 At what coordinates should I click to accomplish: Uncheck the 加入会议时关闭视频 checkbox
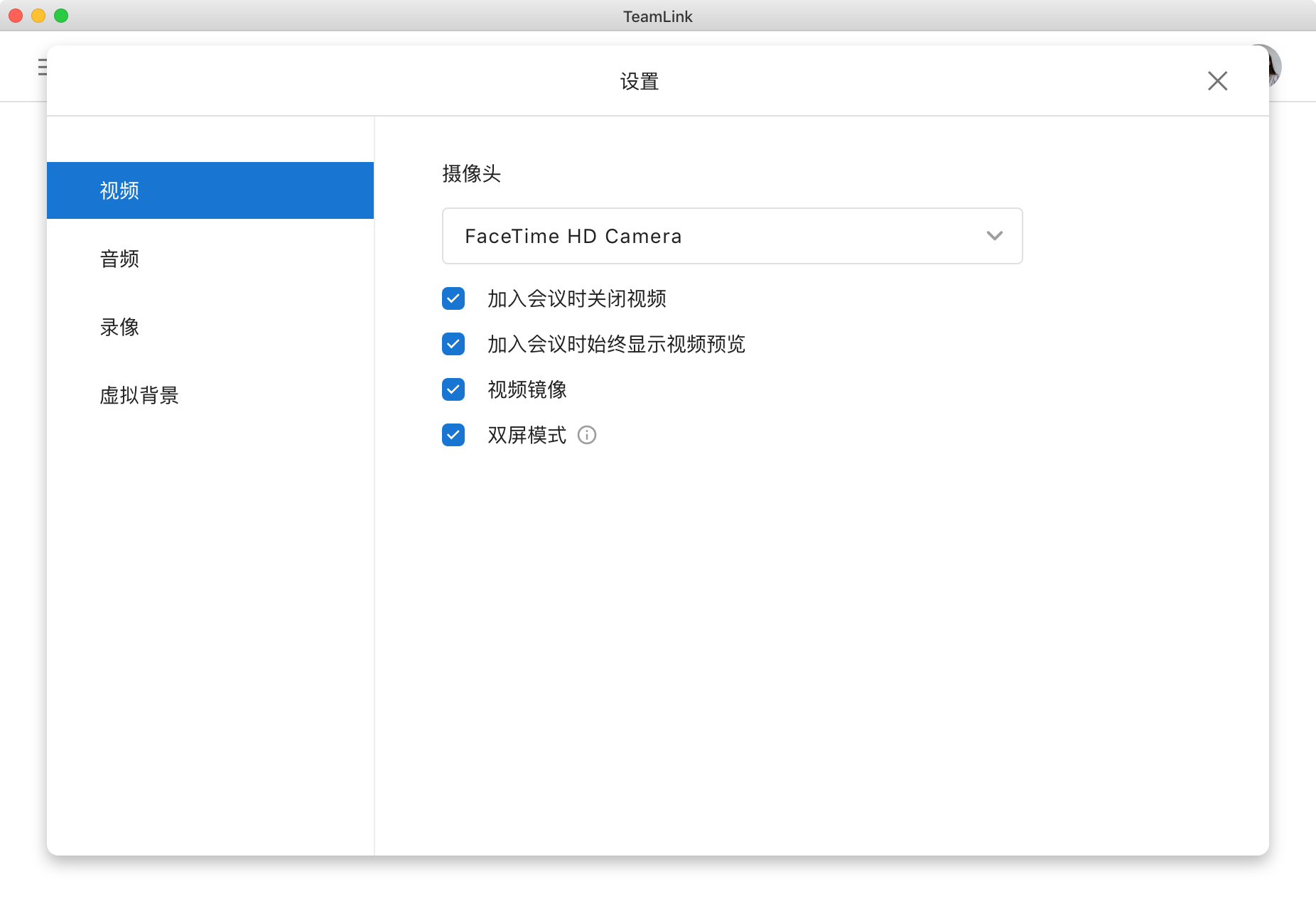tap(453, 298)
